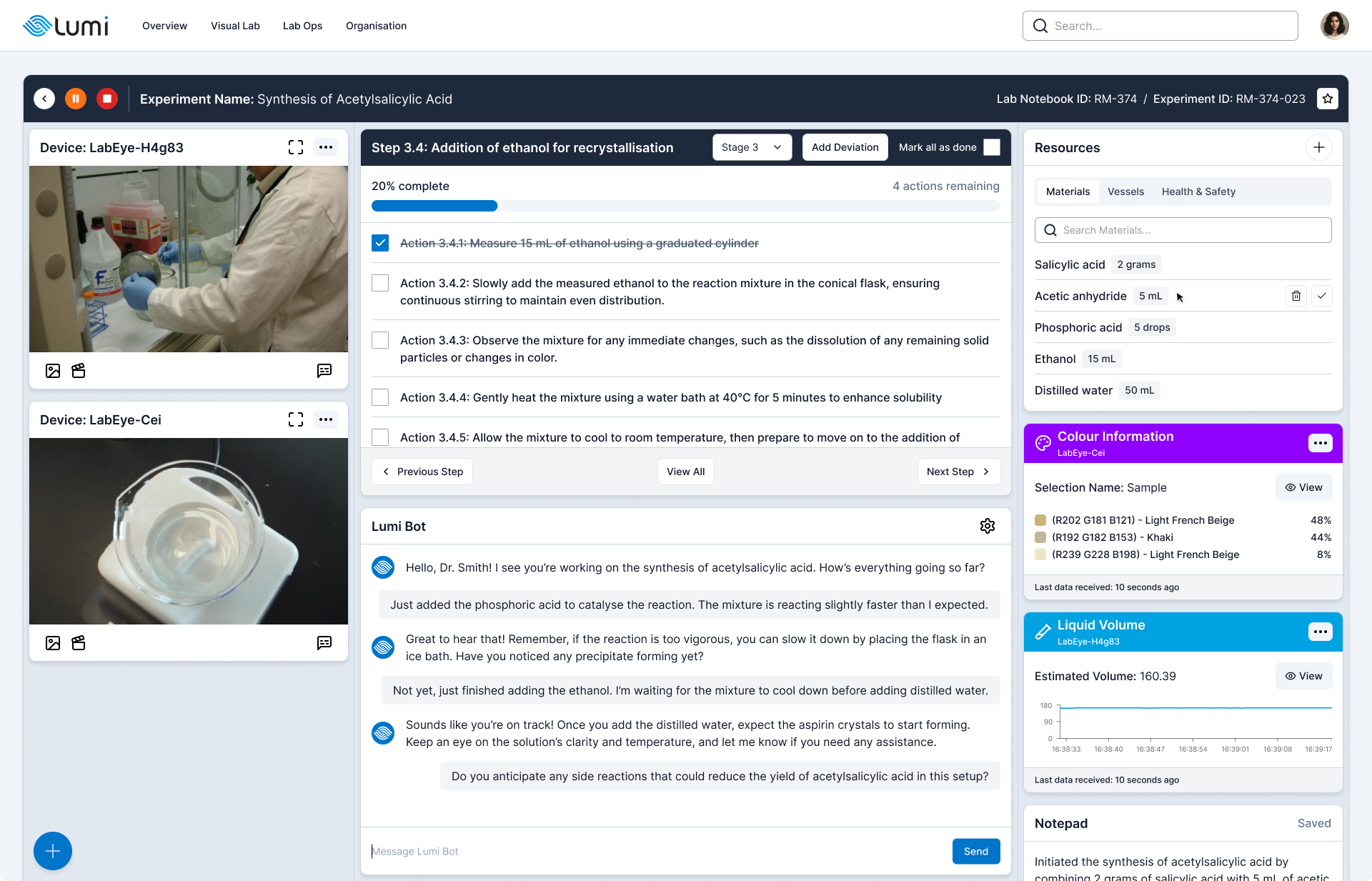Image resolution: width=1372 pixels, height=881 pixels.
Task: Switch to the Vessels tab
Action: tap(1125, 191)
